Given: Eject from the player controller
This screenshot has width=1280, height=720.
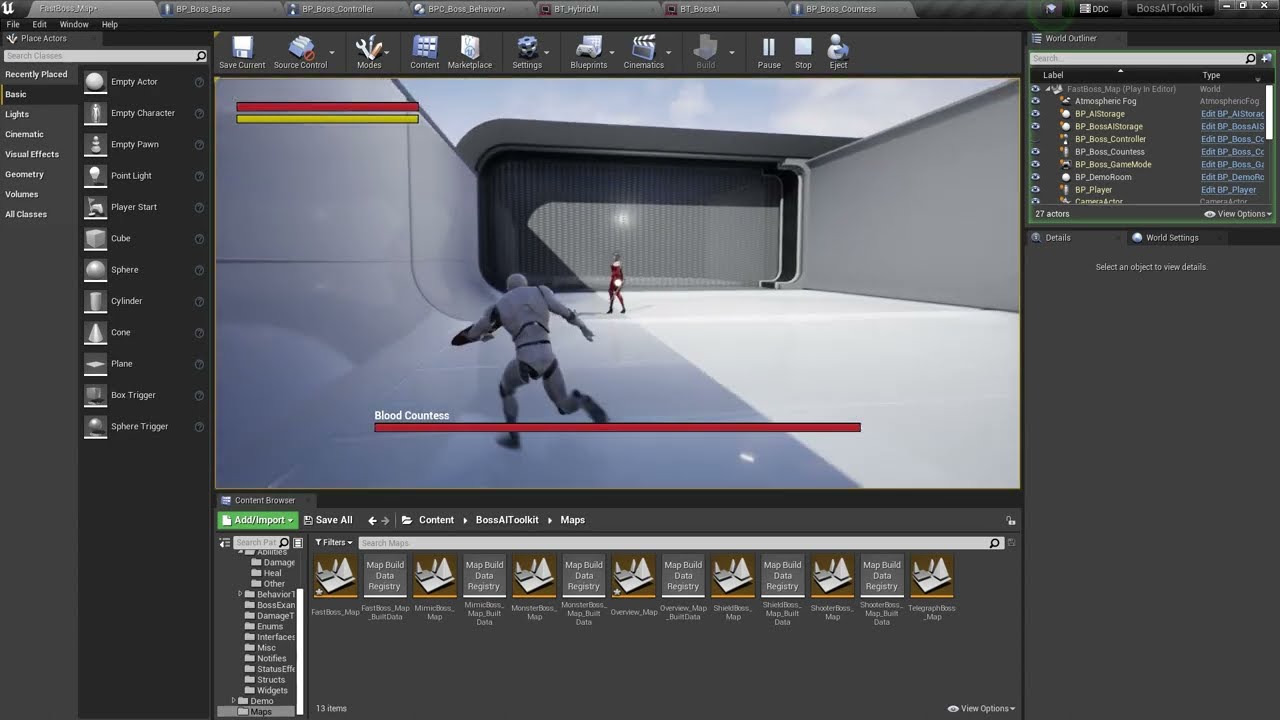Looking at the screenshot, I should 838,52.
